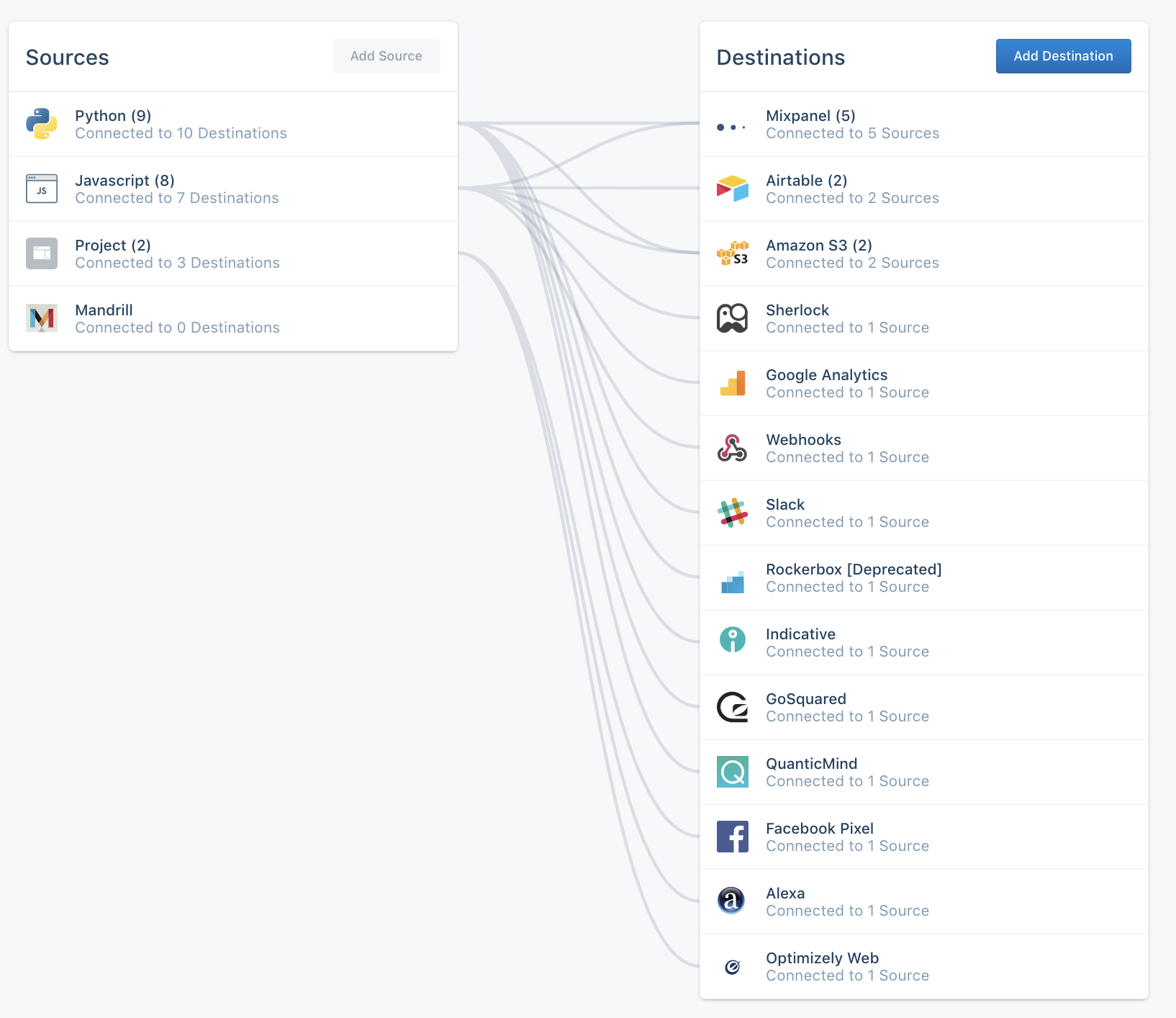1176x1018 pixels.
Task: Open the Optimizely Web destination
Action: pos(822,958)
